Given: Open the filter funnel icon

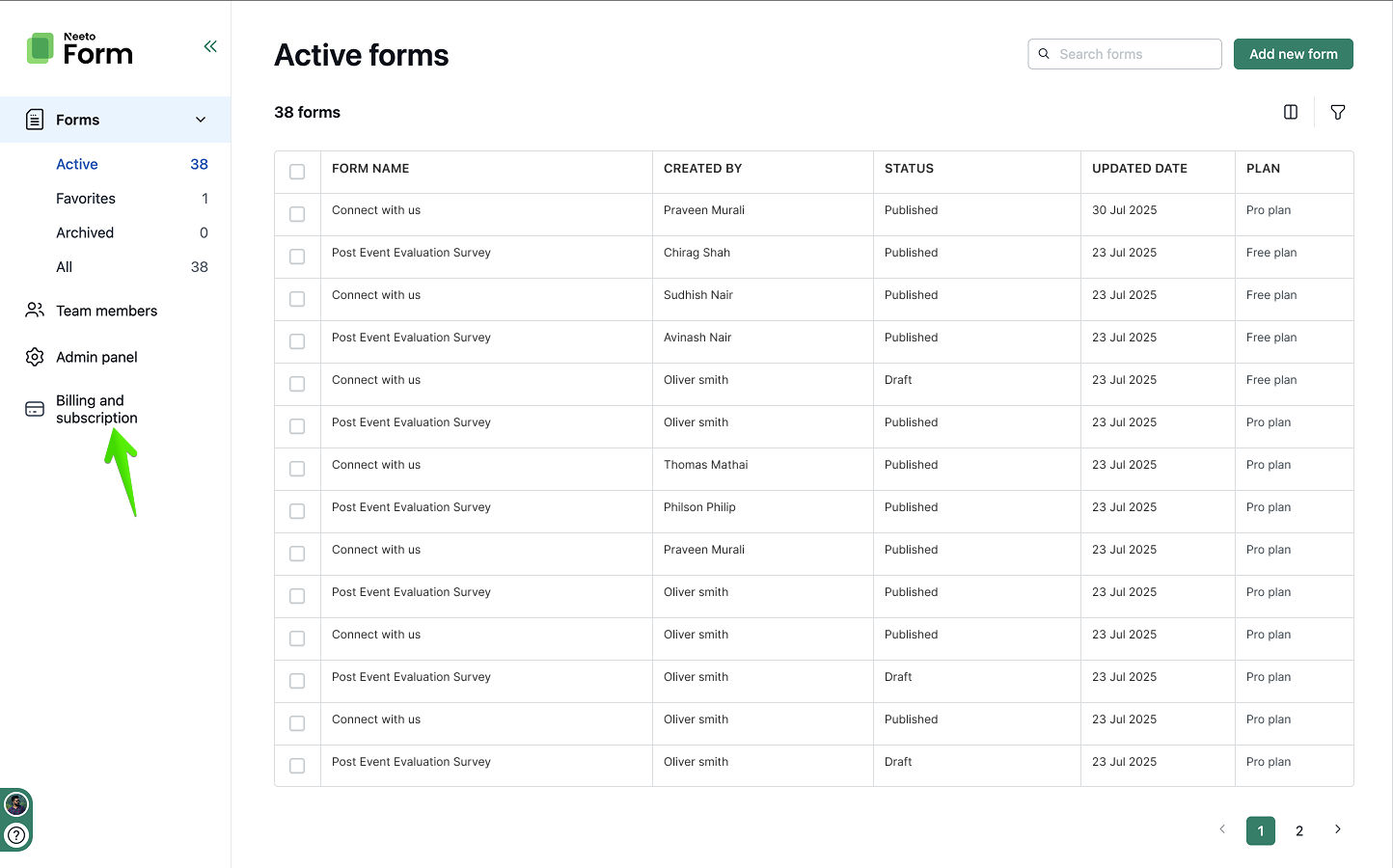Looking at the screenshot, I should pyautogui.click(x=1338, y=112).
